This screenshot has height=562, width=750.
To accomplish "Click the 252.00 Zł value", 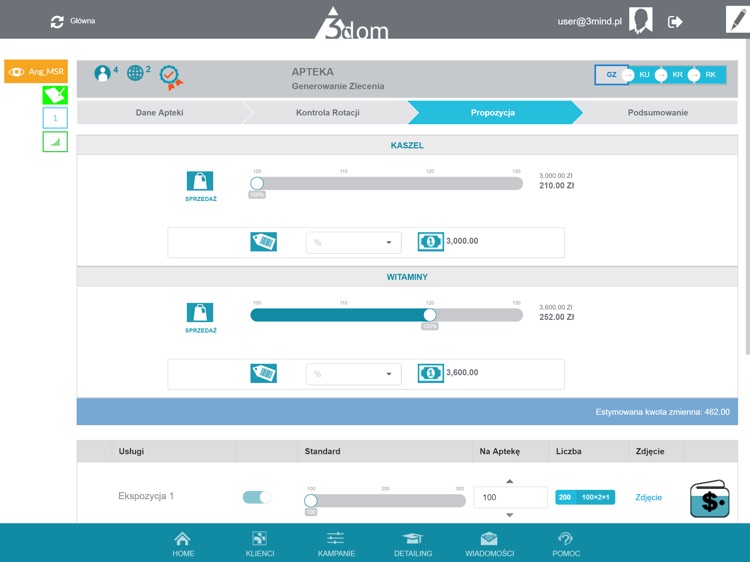I will [556, 317].
